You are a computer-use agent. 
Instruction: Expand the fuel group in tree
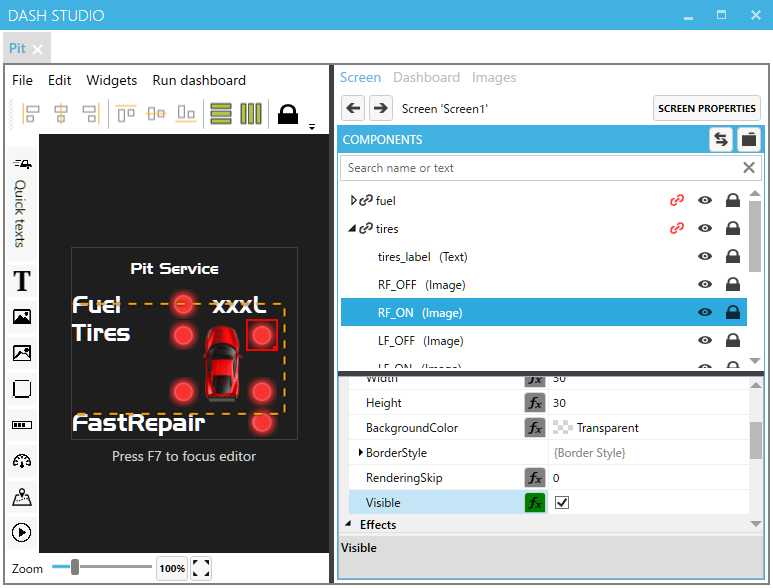[x=353, y=200]
